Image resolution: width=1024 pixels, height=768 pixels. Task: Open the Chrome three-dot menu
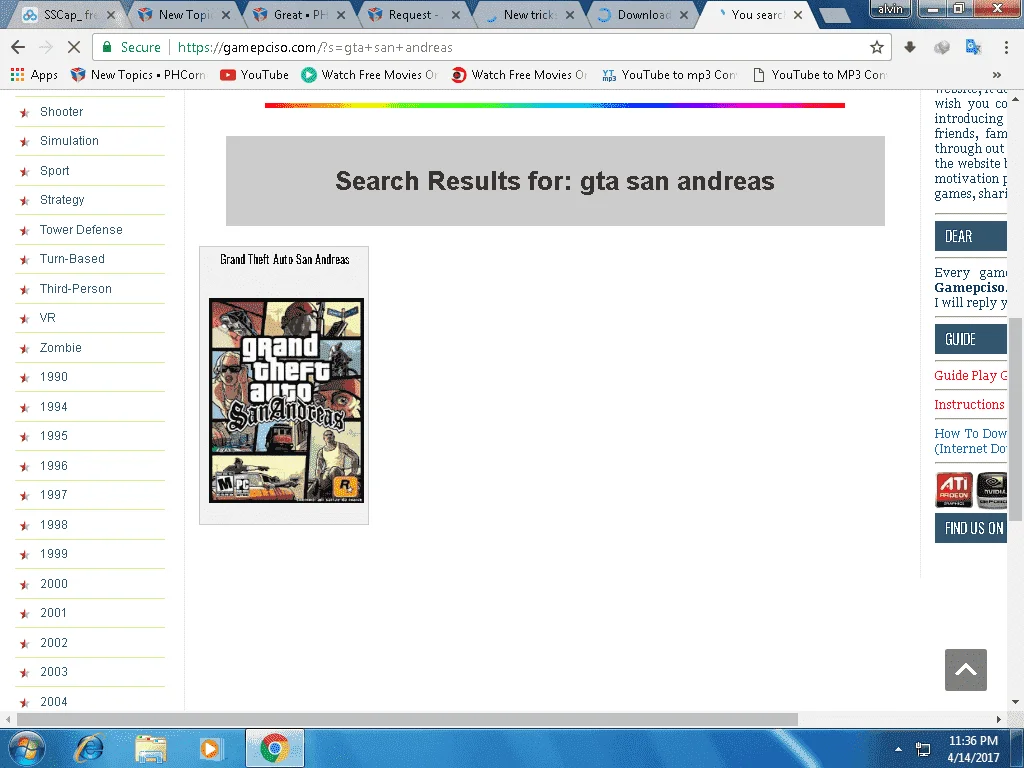click(1006, 47)
